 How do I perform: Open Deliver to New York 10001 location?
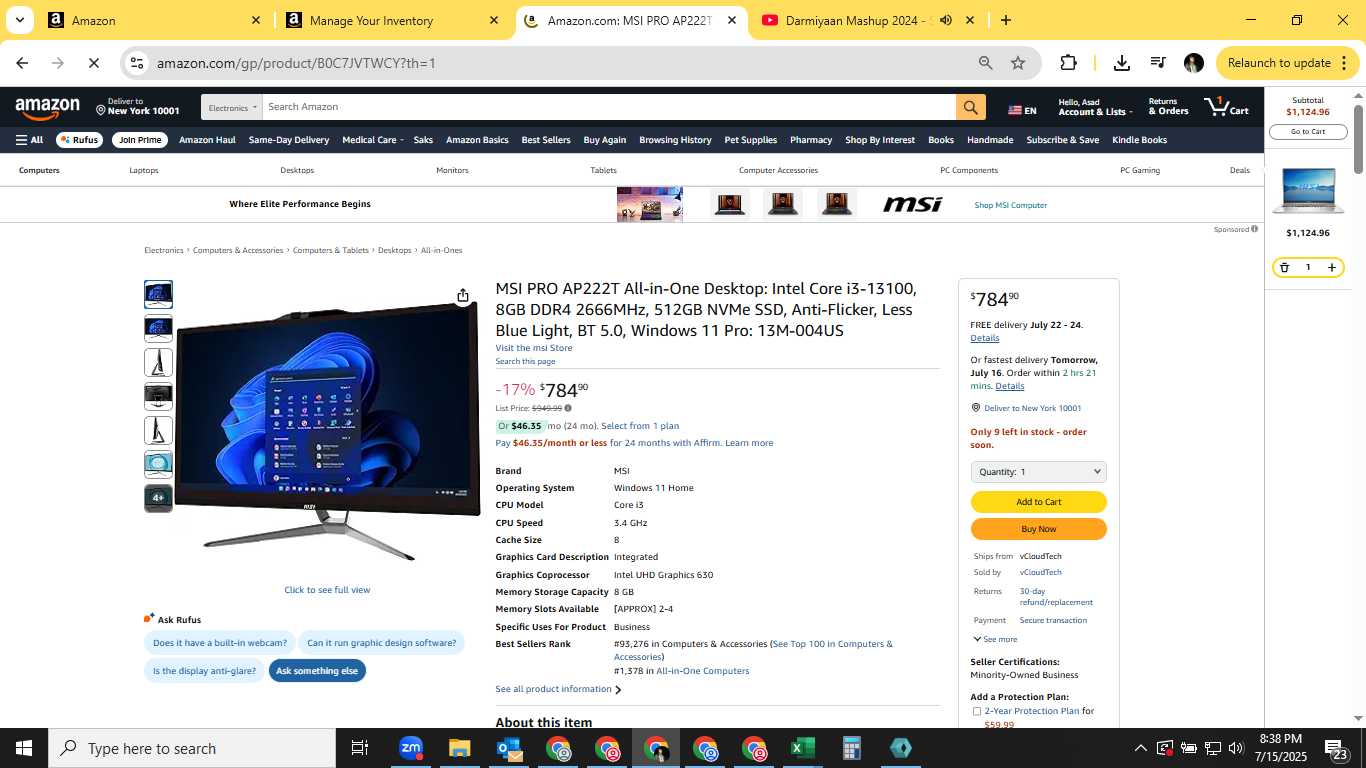[x=138, y=107]
